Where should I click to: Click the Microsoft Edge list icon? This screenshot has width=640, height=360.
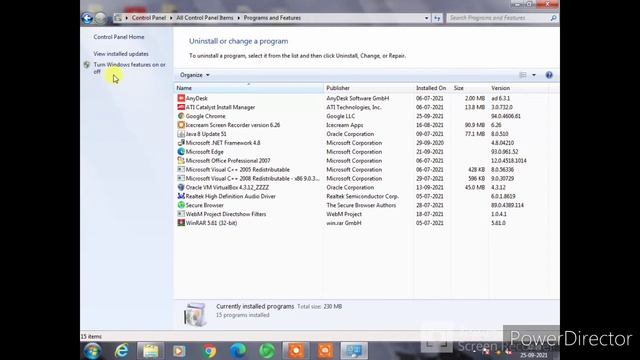click(x=181, y=152)
